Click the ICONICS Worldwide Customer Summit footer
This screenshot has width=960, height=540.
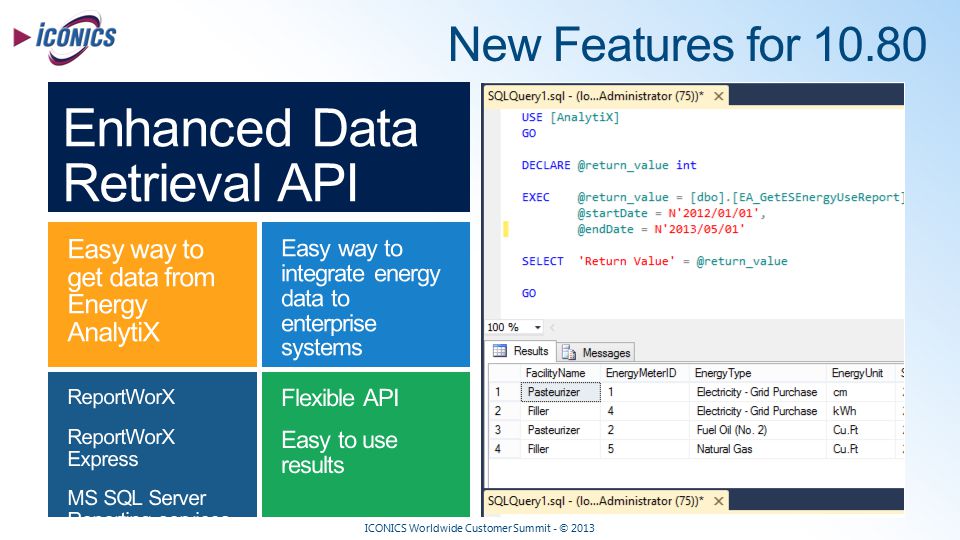click(479, 528)
